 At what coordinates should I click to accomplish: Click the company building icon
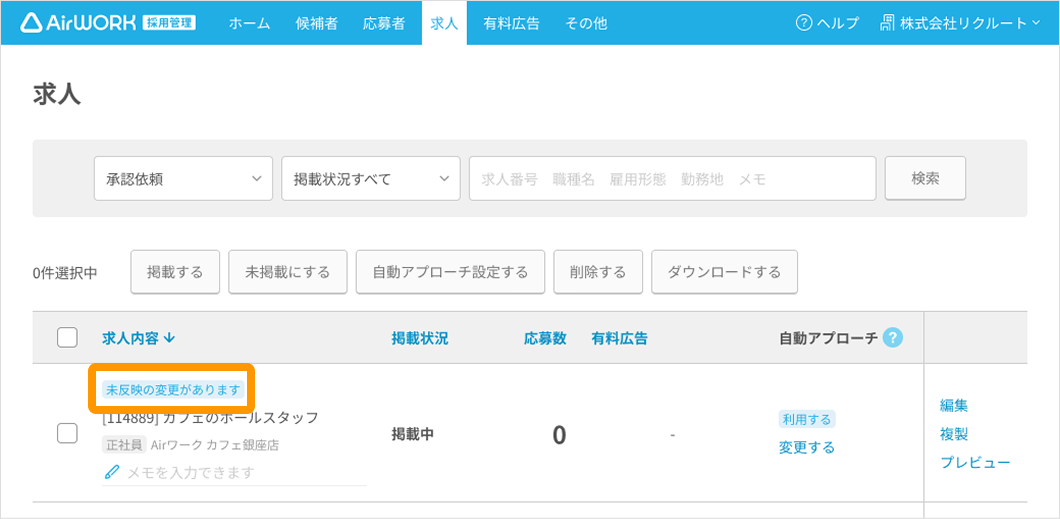(888, 23)
